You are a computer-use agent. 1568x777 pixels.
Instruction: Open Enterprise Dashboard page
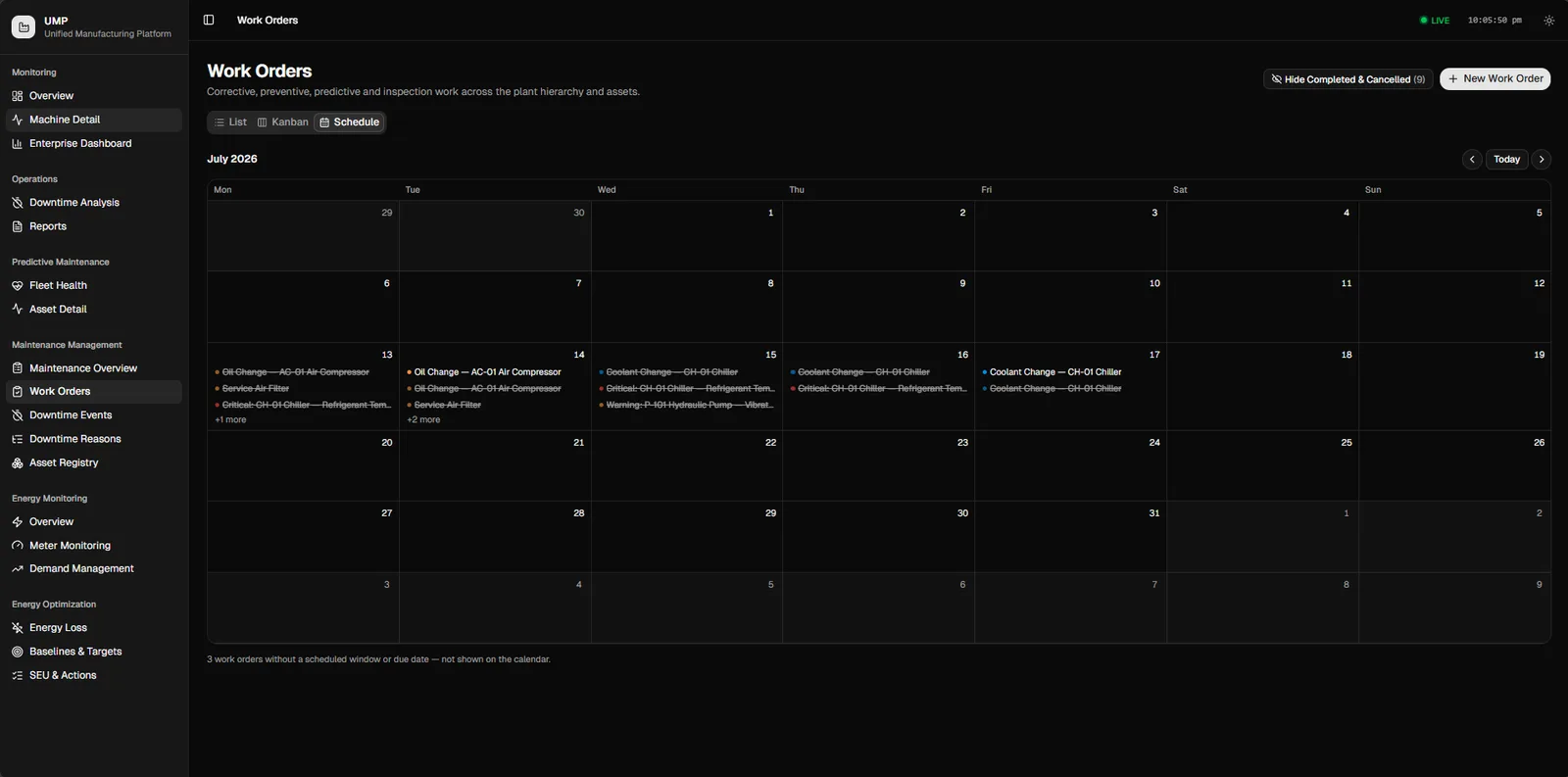pyautogui.click(x=94, y=143)
